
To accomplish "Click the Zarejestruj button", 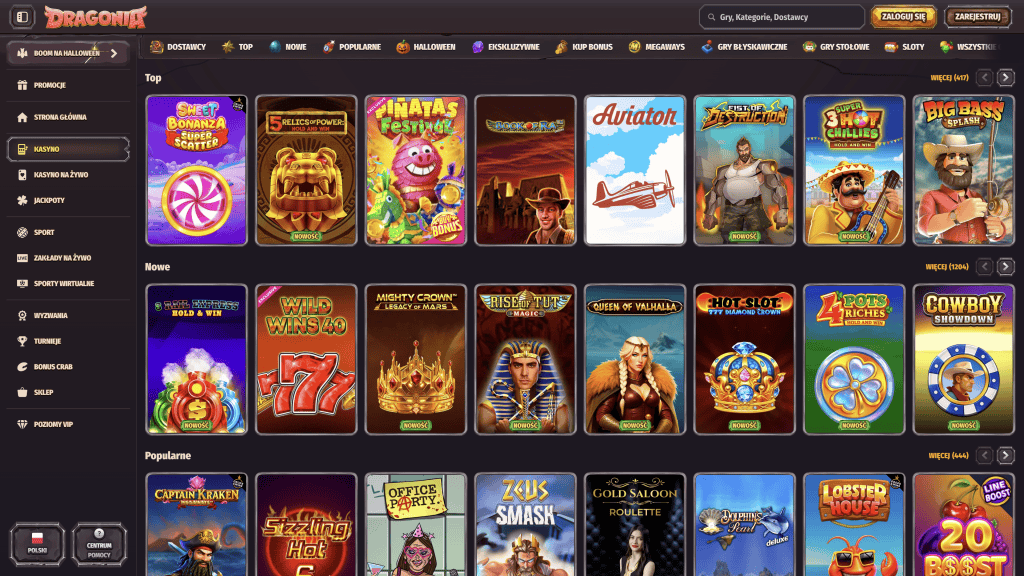I will pos(977,17).
